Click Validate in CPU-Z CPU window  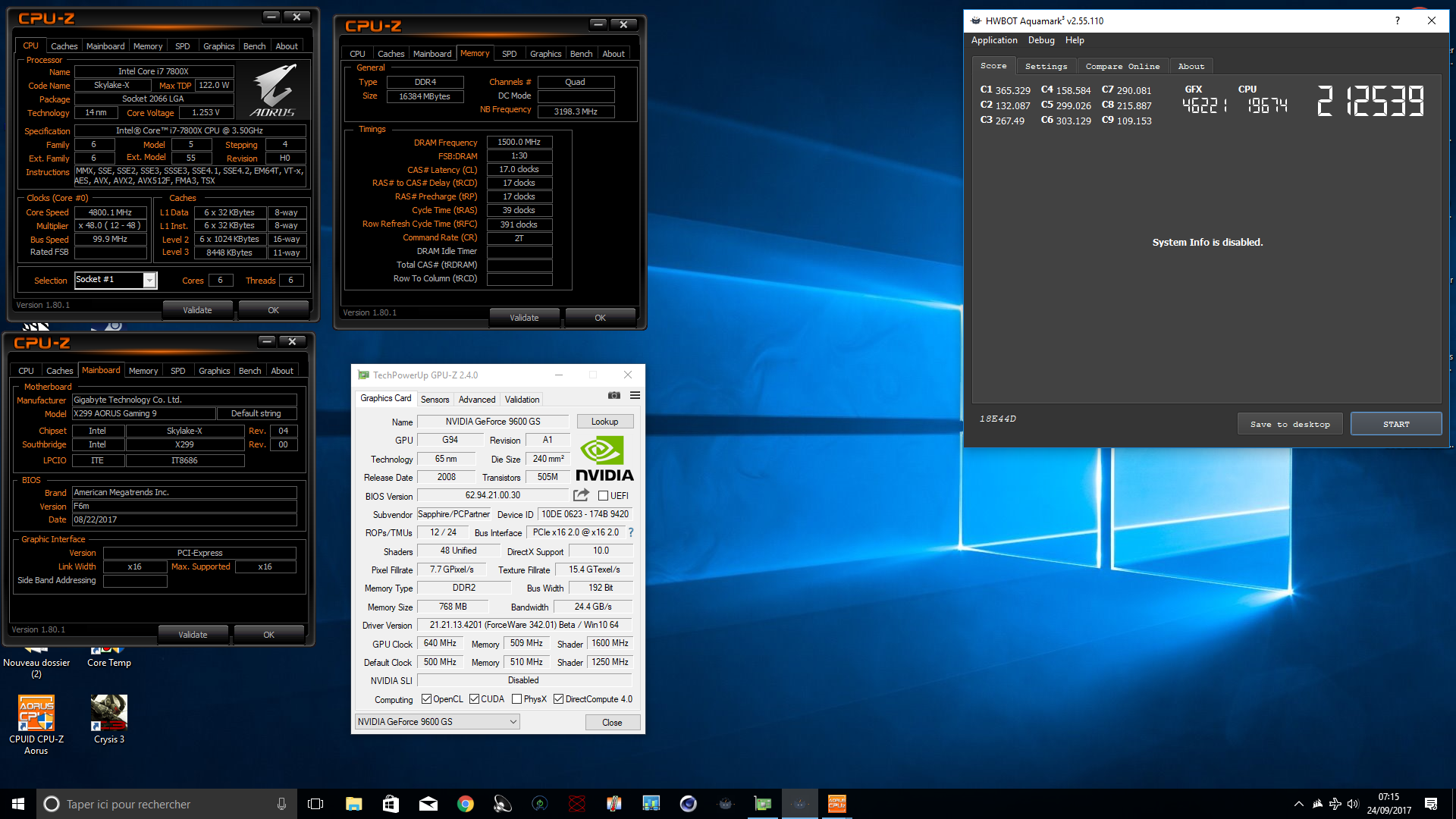coord(197,310)
